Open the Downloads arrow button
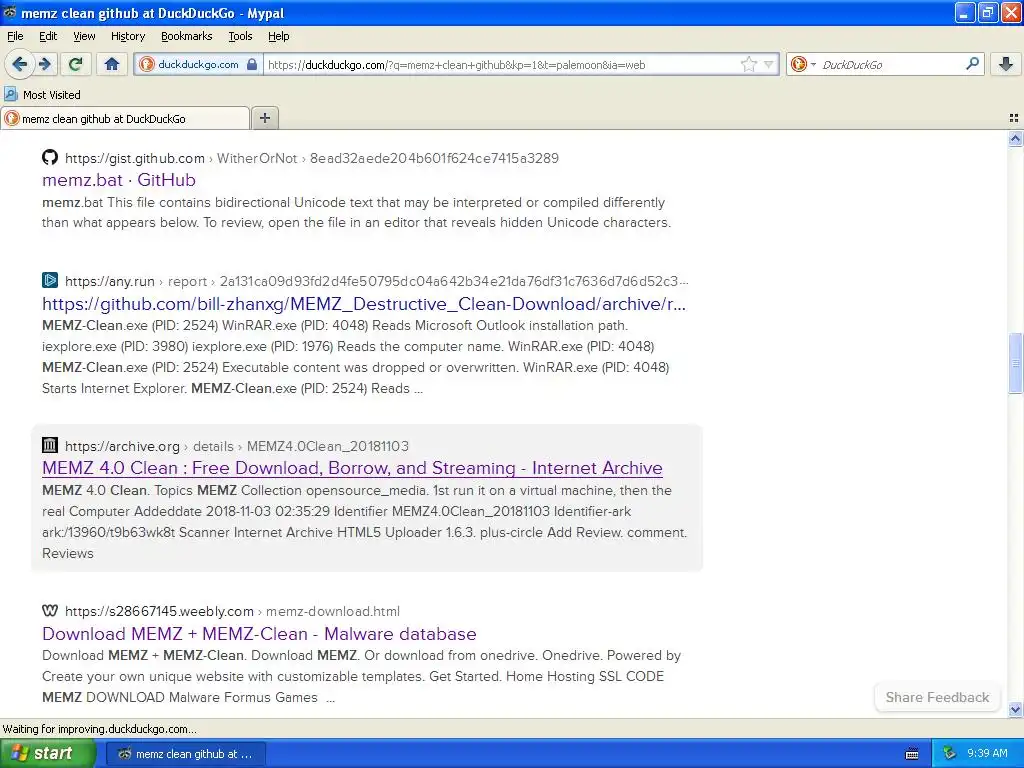This screenshot has width=1024, height=768. pyautogui.click(x=1006, y=64)
